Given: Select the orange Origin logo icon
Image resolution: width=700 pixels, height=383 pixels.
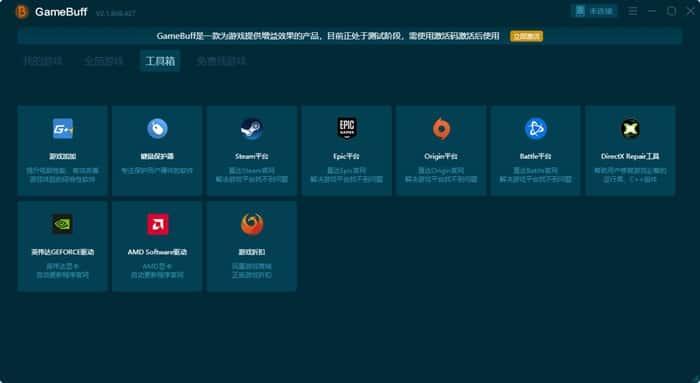Looking at the screenshot, I should [x=441, y=129].
